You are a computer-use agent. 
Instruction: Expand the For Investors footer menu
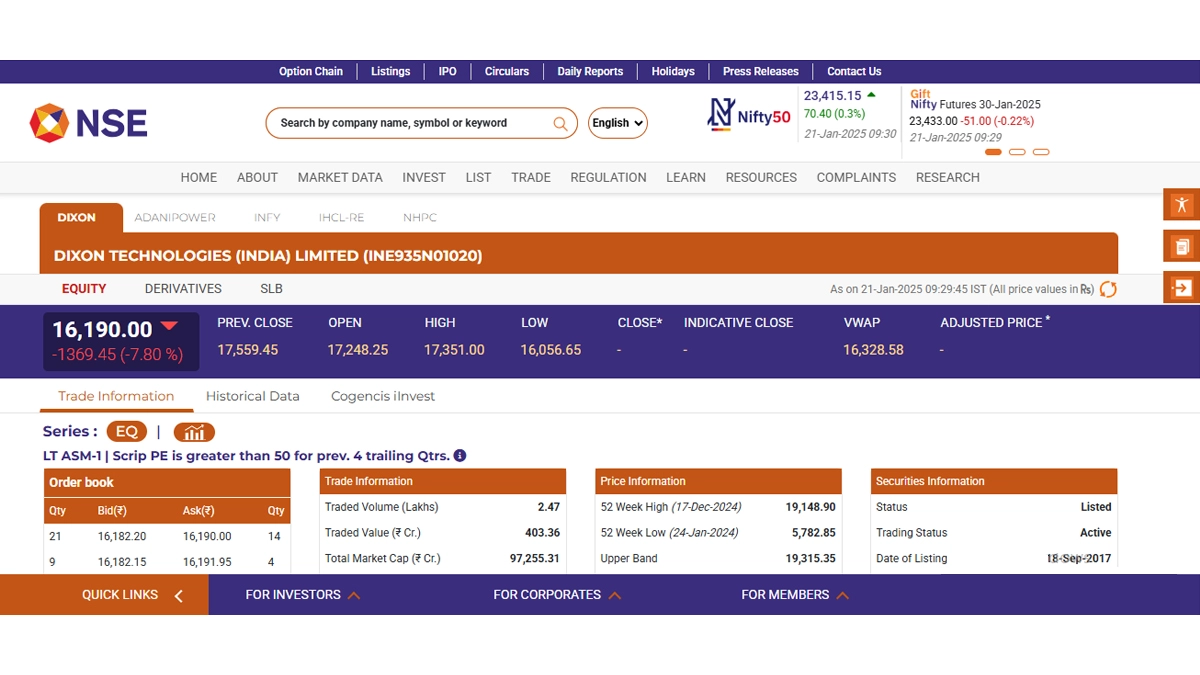302,595
